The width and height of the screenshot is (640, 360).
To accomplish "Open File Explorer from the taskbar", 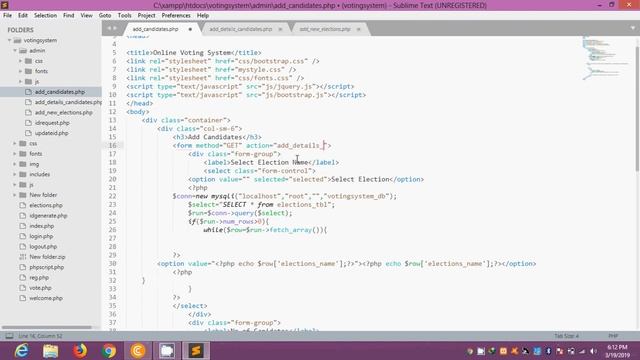I will click(x=51, y=351).
